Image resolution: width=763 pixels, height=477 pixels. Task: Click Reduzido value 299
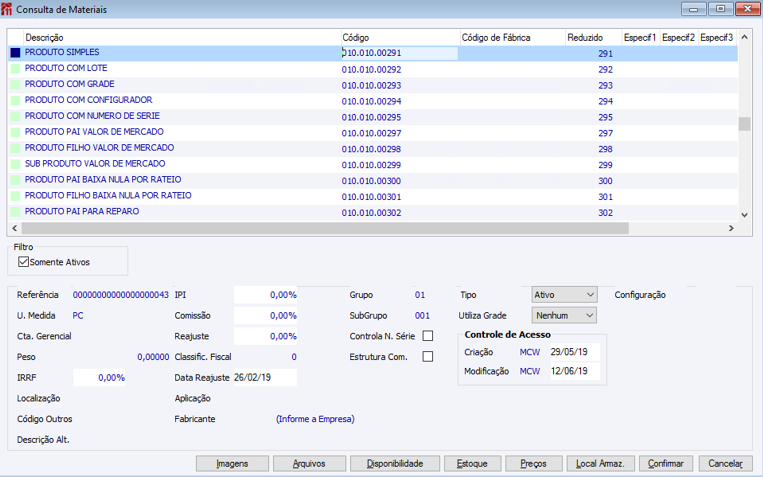(605, 165)
